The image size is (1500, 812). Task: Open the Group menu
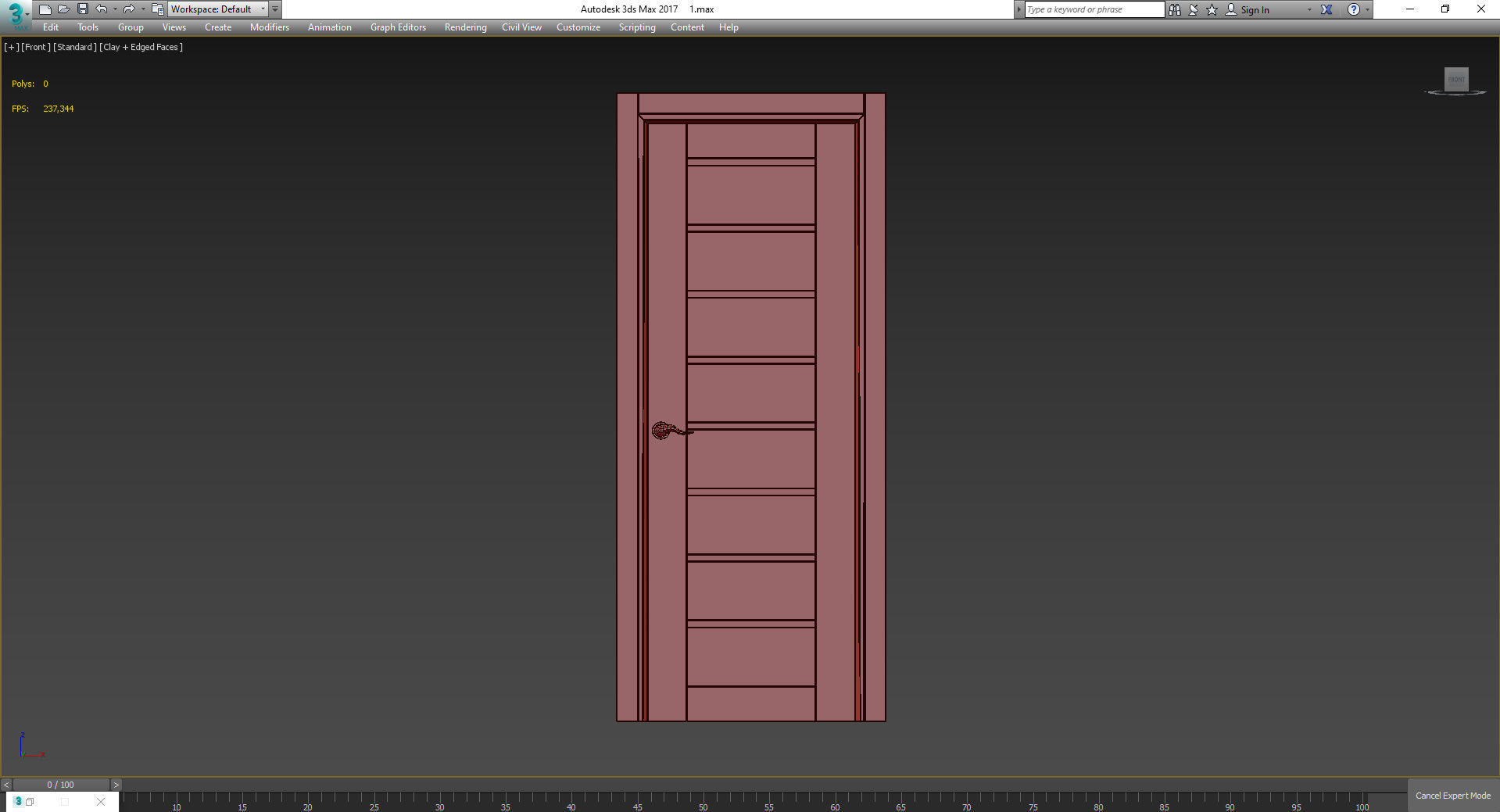point(131,27)
